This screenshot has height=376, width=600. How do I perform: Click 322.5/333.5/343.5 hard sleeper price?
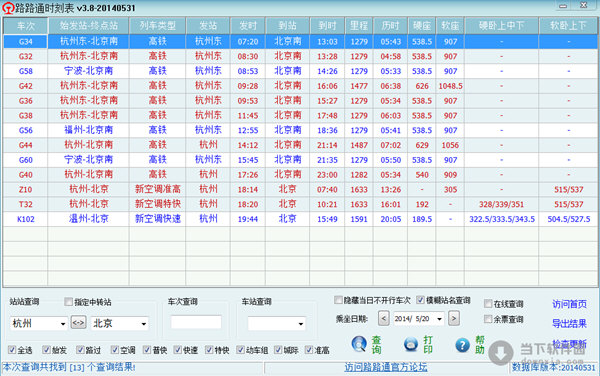[x=502, y=219]
